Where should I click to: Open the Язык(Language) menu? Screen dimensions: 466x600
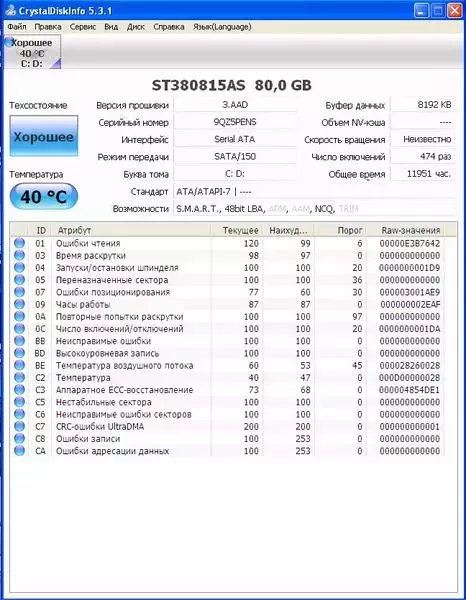pos(222,27)
